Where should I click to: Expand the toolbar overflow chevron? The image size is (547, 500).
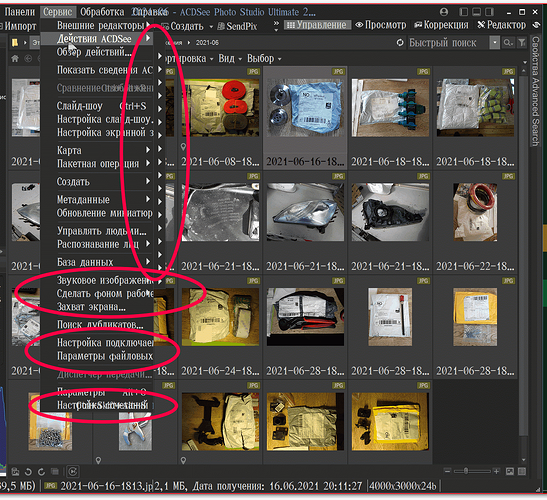point(276,26)
